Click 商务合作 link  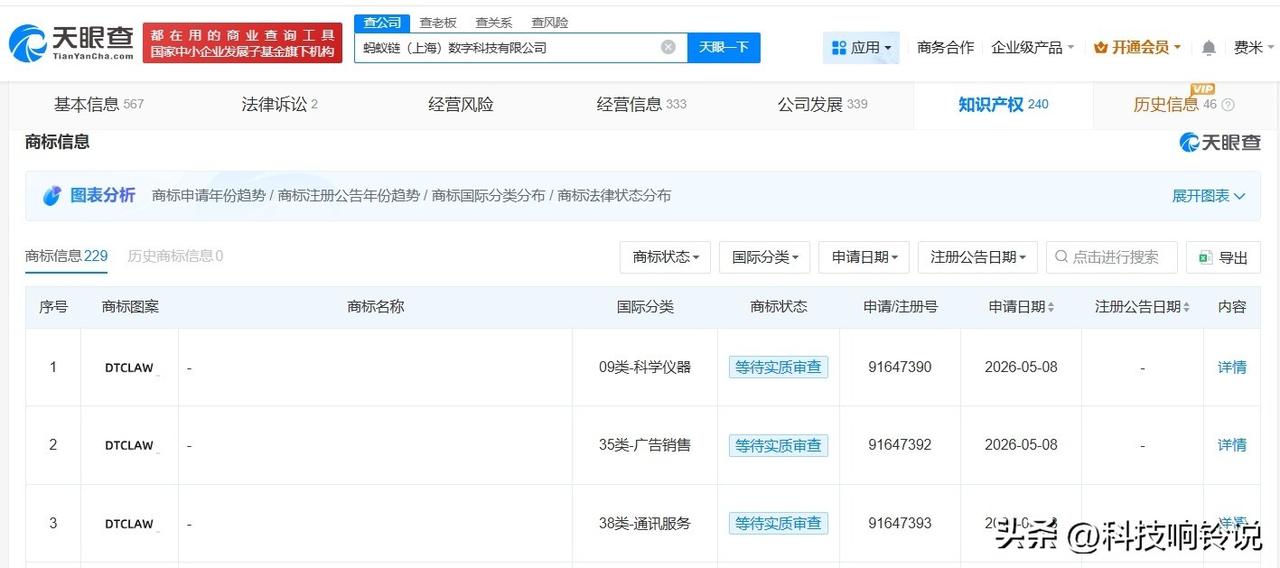tap(945, 47)
